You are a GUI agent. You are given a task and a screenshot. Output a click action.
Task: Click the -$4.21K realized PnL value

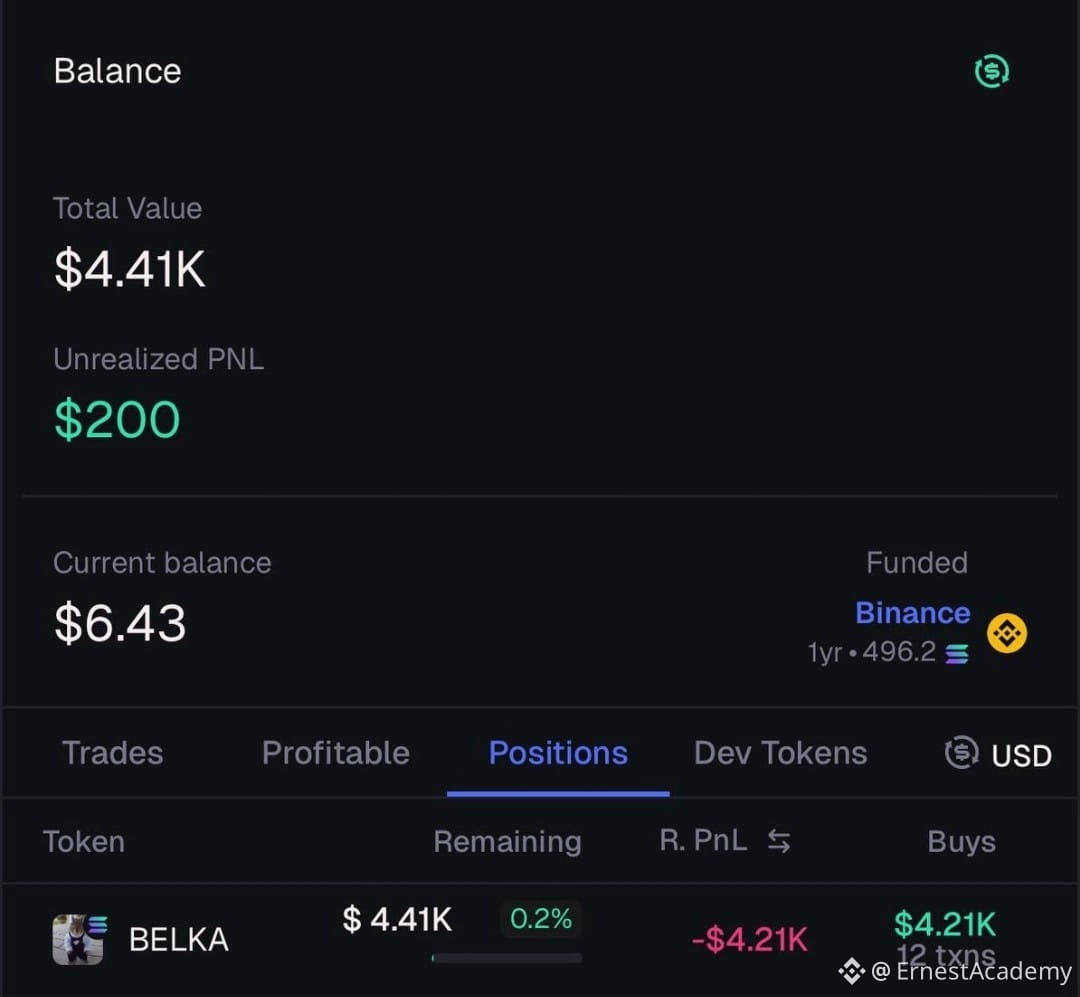(749, 939)
